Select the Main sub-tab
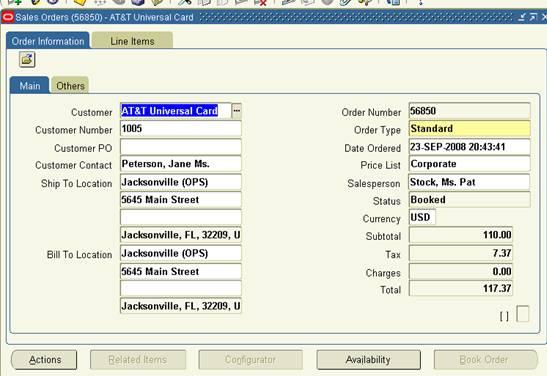This screenshot has width=547, height=376. (x=30, y=85)
